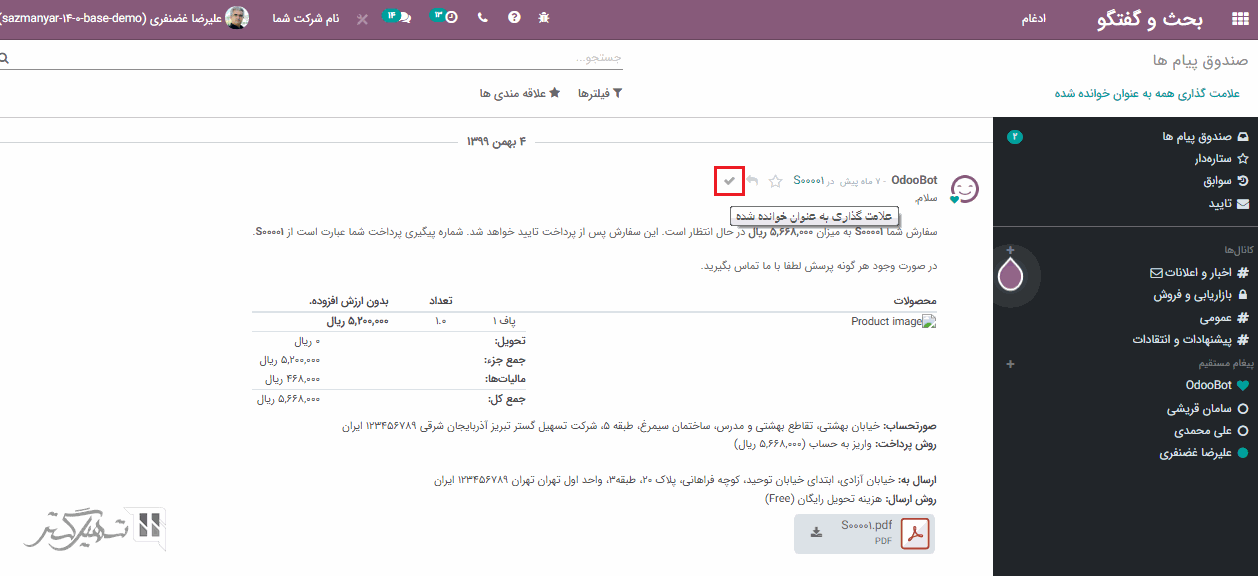This screenshot has width=1258, height=576.
Task: Start new direct message with plus
Action: coord(1010,365)
